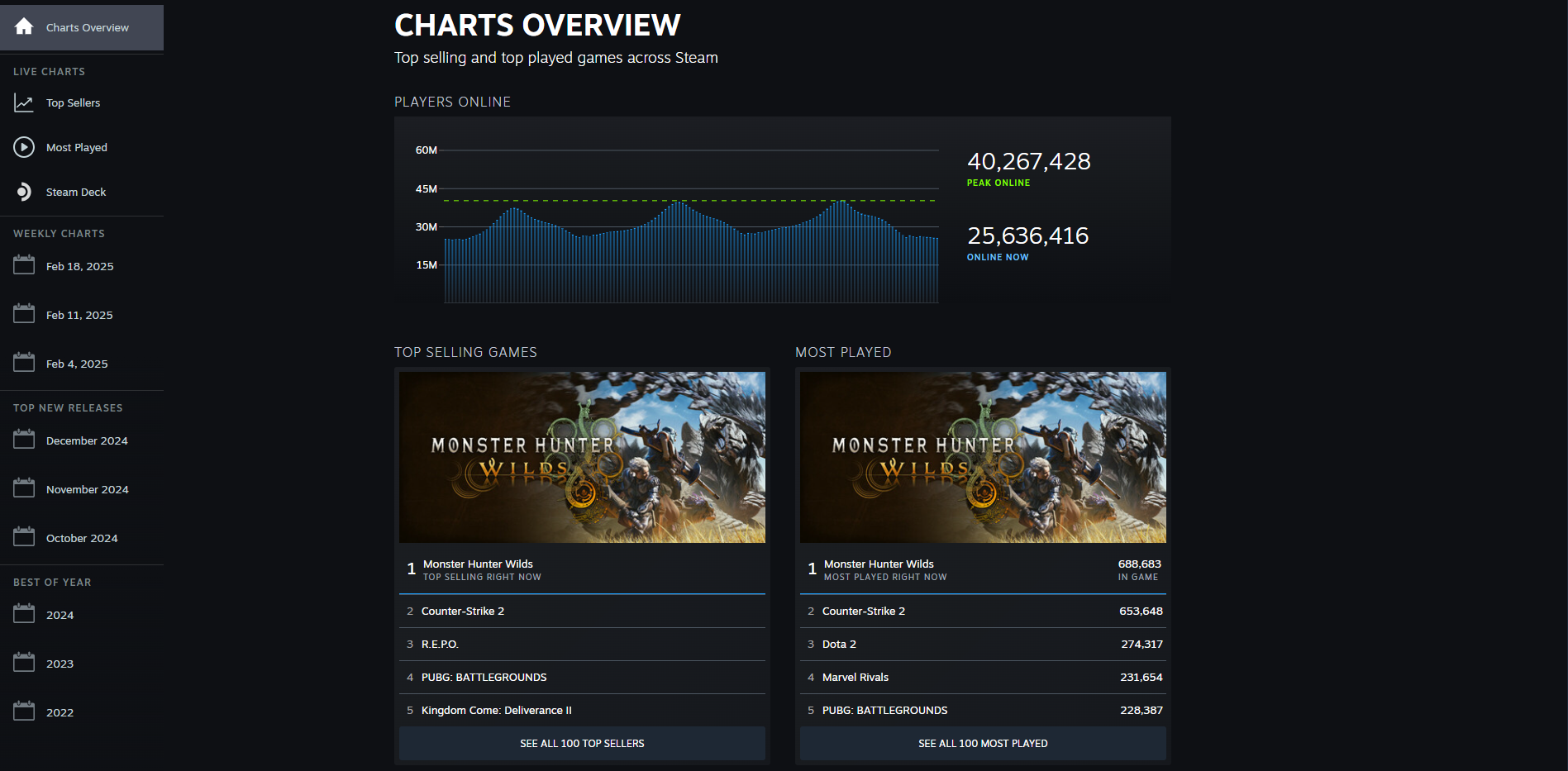
Task: Select Dota 2 in Most Played list
Action: pos(983,645)
